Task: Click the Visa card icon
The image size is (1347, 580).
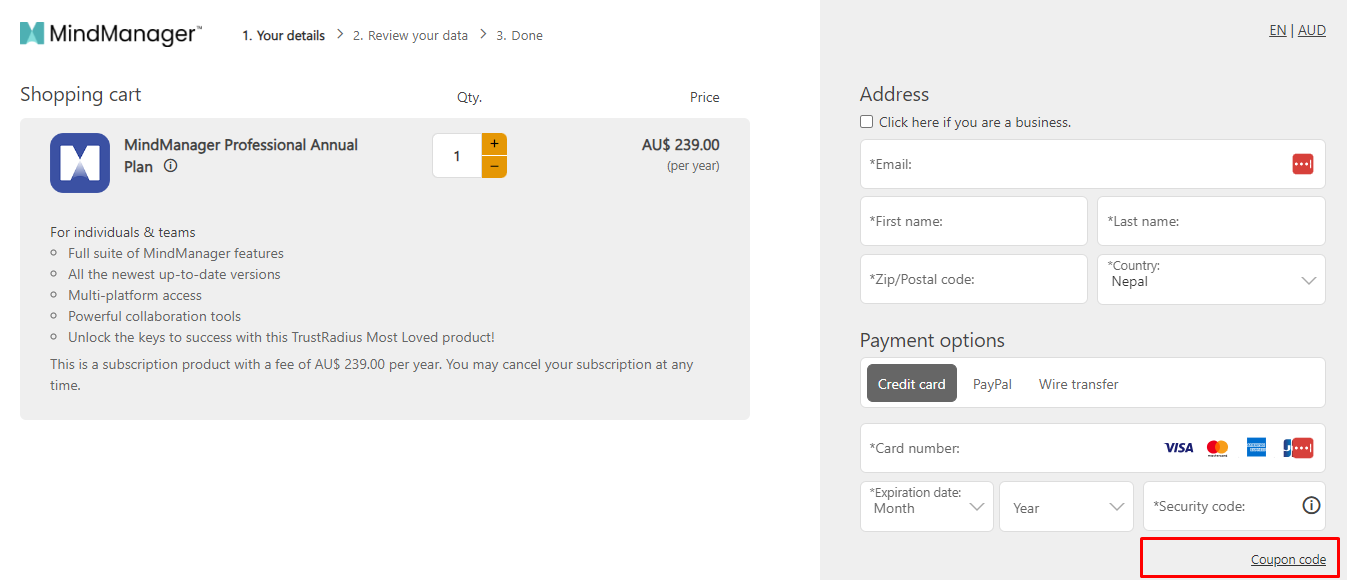Action: (x=1178, y=448)
